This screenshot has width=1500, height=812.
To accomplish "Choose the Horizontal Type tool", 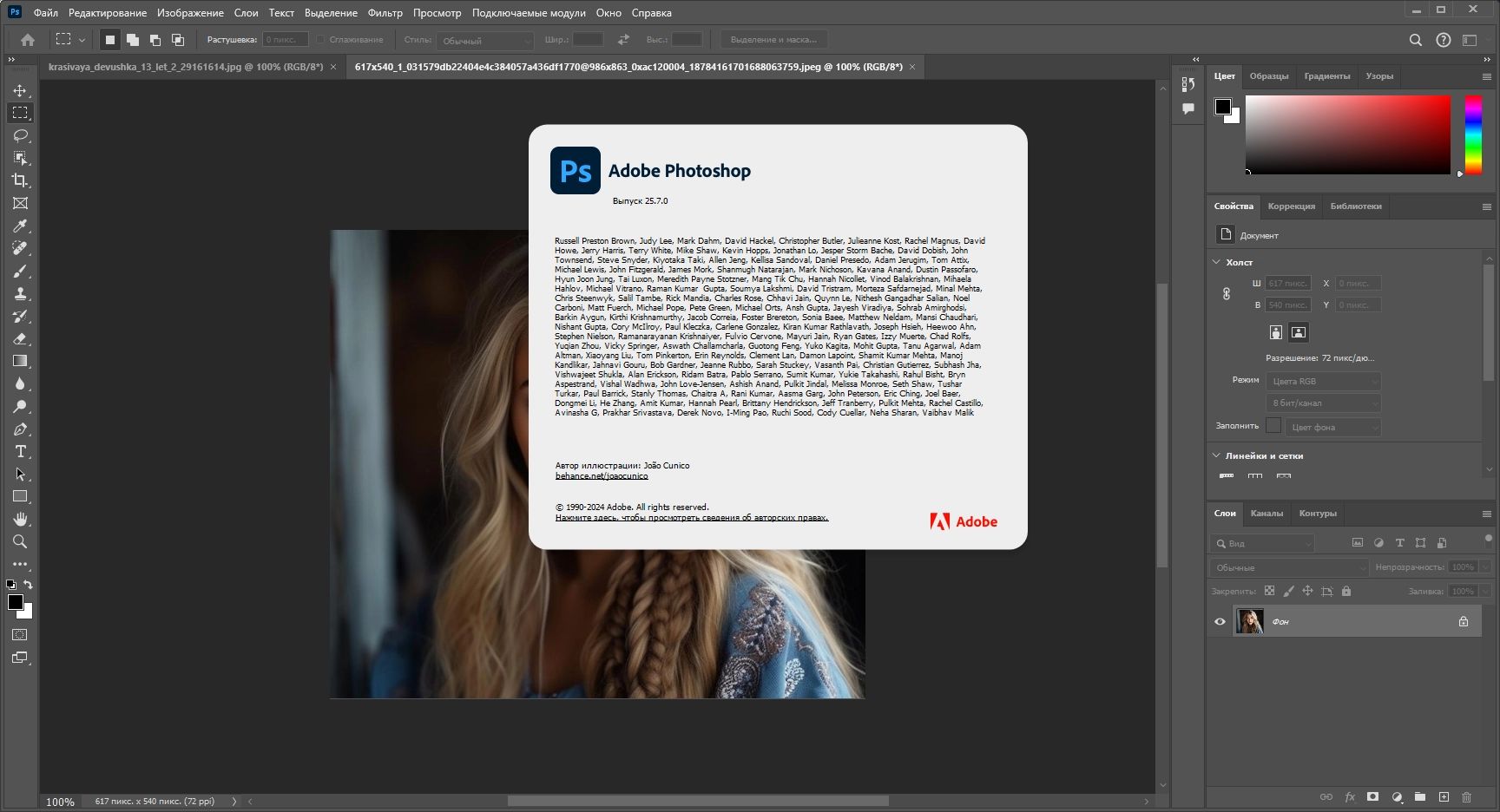I will (20, 451).
